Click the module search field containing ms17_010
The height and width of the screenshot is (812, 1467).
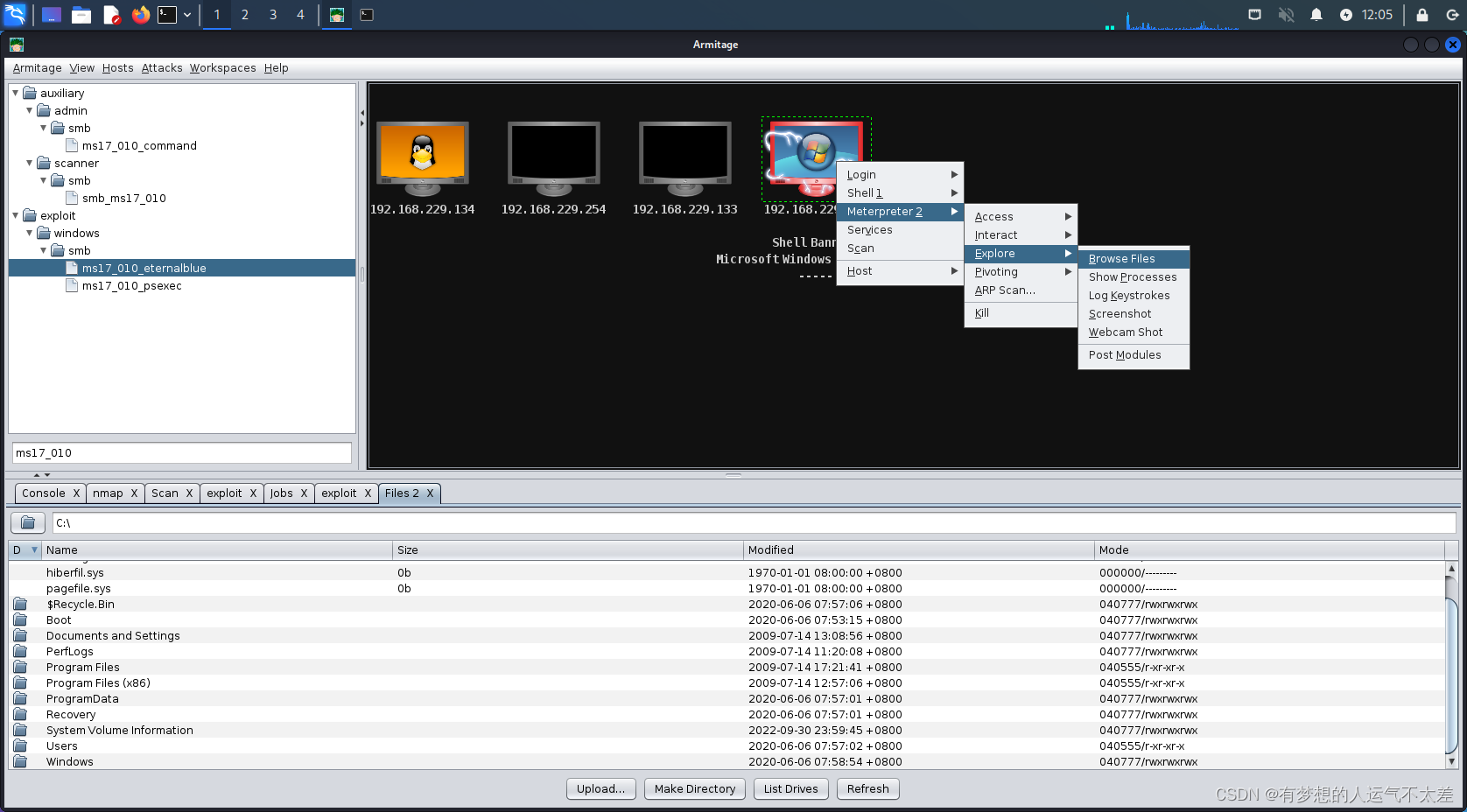point(182,453)
